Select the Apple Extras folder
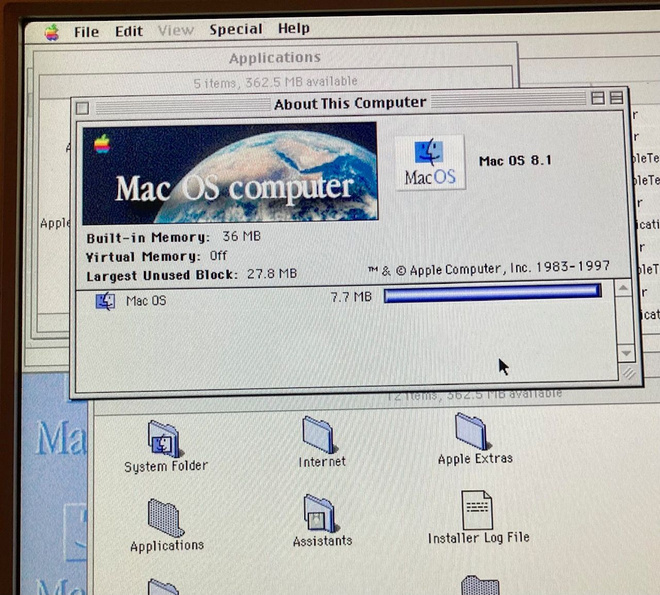Screen dimensions: 660x595 [473, 431]
